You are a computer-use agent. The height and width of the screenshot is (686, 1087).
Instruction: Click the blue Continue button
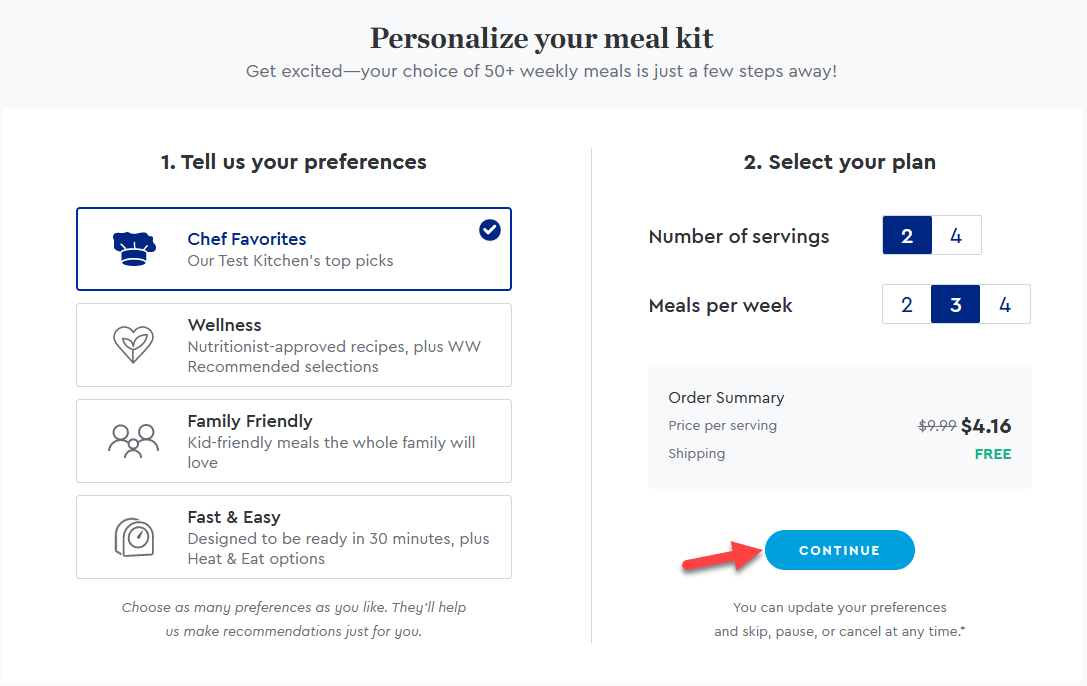[840, 550]
